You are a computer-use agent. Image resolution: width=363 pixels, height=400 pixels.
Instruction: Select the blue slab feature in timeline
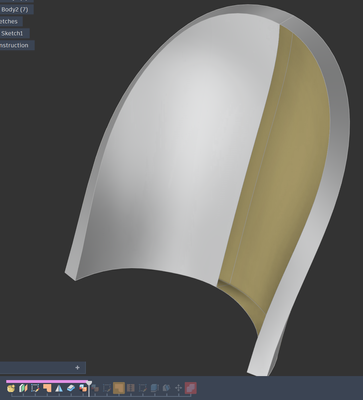(x=71, y=388)
